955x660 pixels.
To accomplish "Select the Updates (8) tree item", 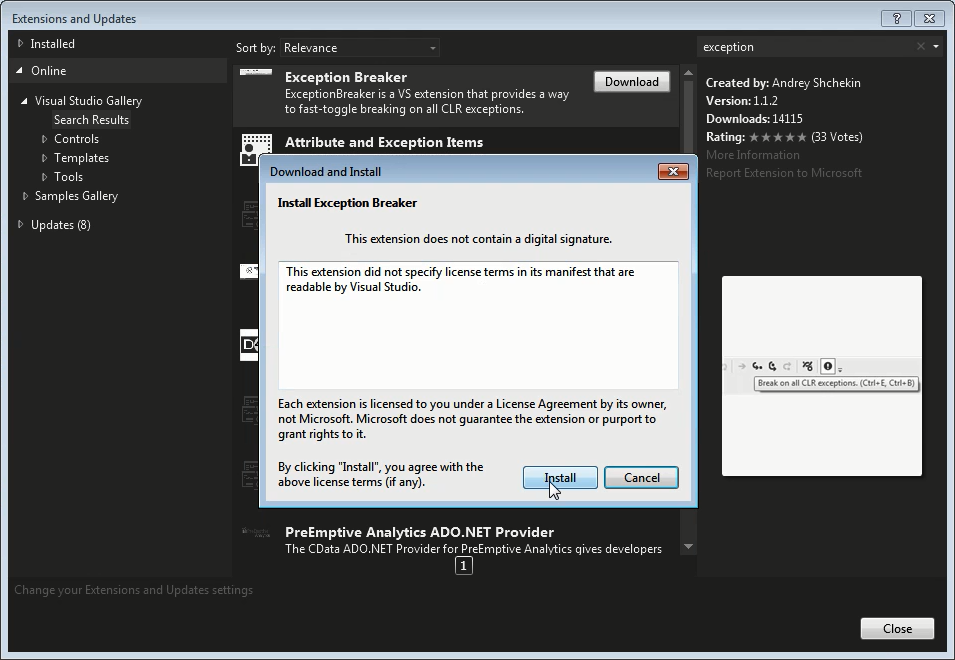I will [61, 225].
